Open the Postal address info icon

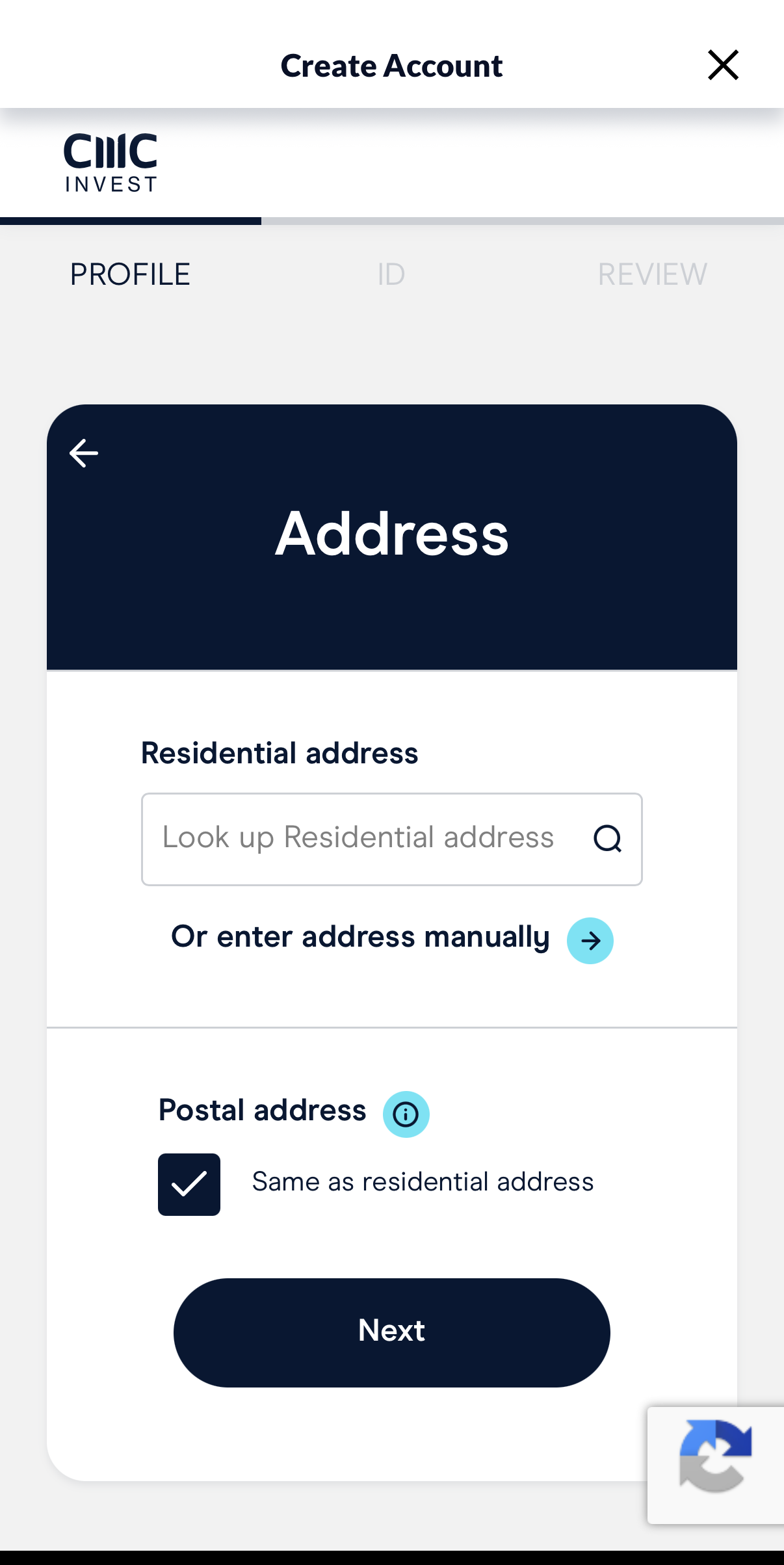(406, 1114)
